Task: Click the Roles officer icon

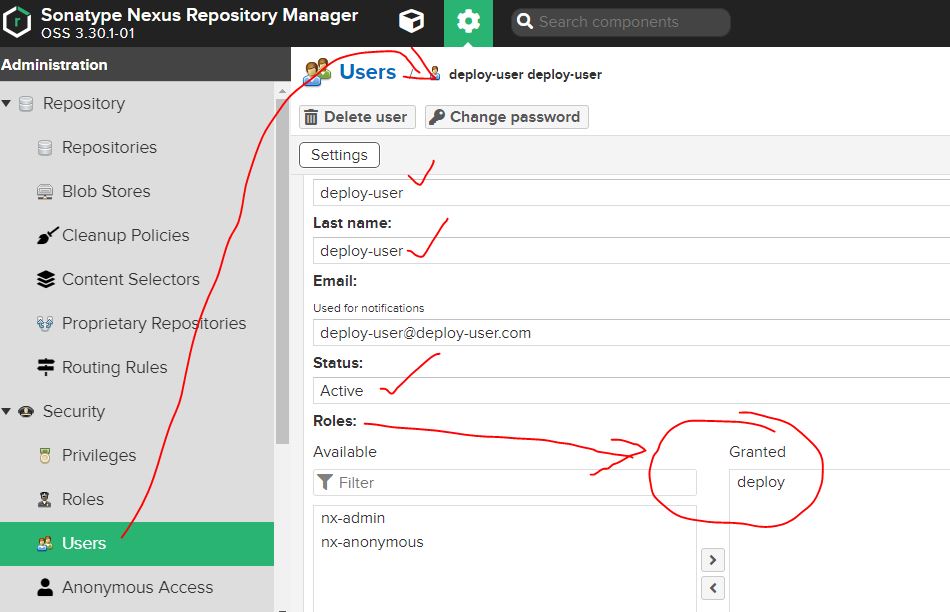Action: click(44, 500)
